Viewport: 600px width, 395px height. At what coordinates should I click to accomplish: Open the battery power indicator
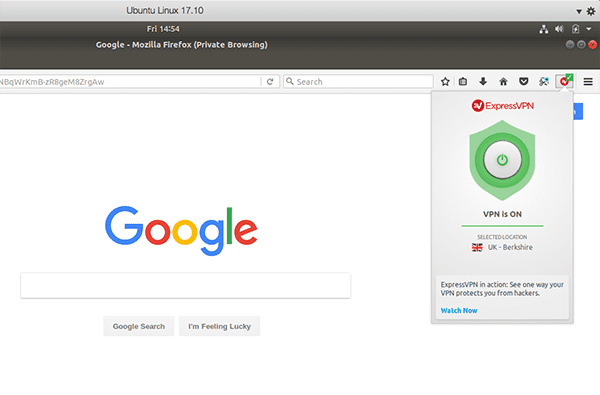tap(576, 29)
